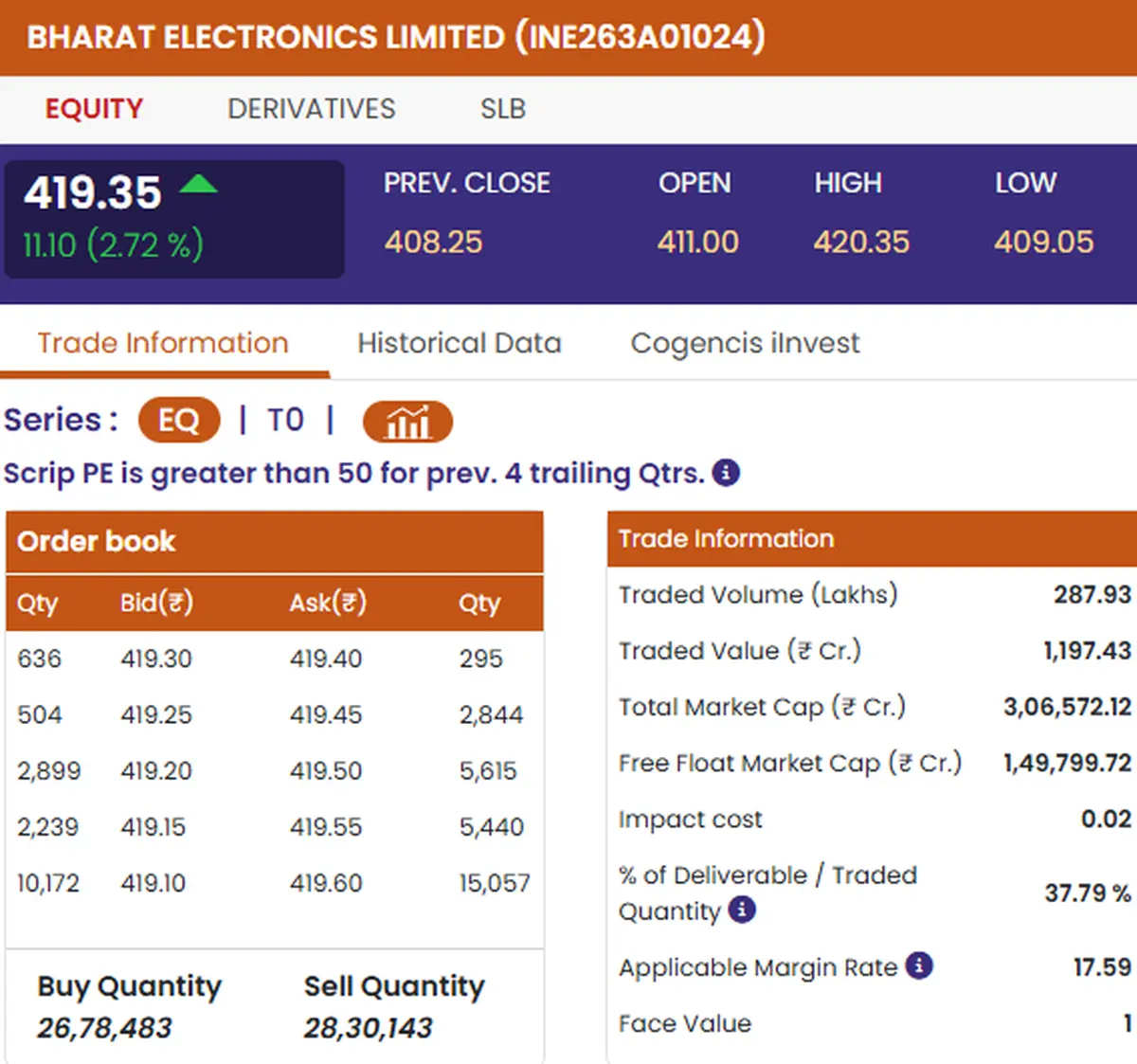Viewport: 1137px width, 1064px height.
Task: Click bid price 419.25
Action: click(156, 714)
